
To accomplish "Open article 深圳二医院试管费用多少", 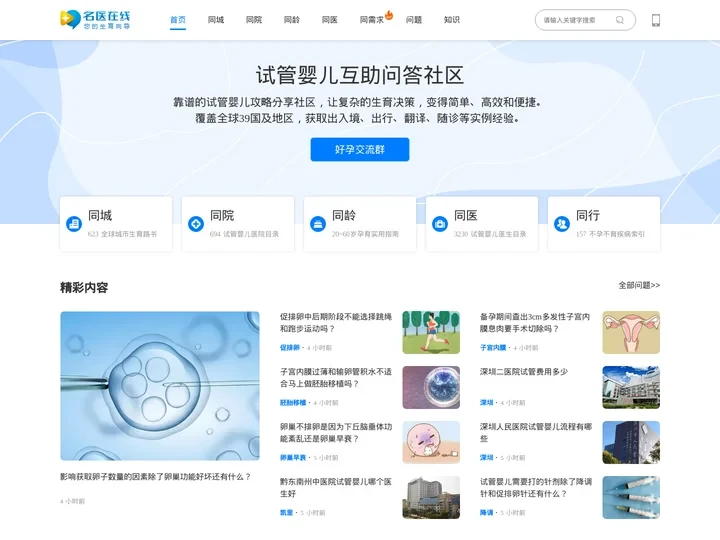I will pos(524,371).
